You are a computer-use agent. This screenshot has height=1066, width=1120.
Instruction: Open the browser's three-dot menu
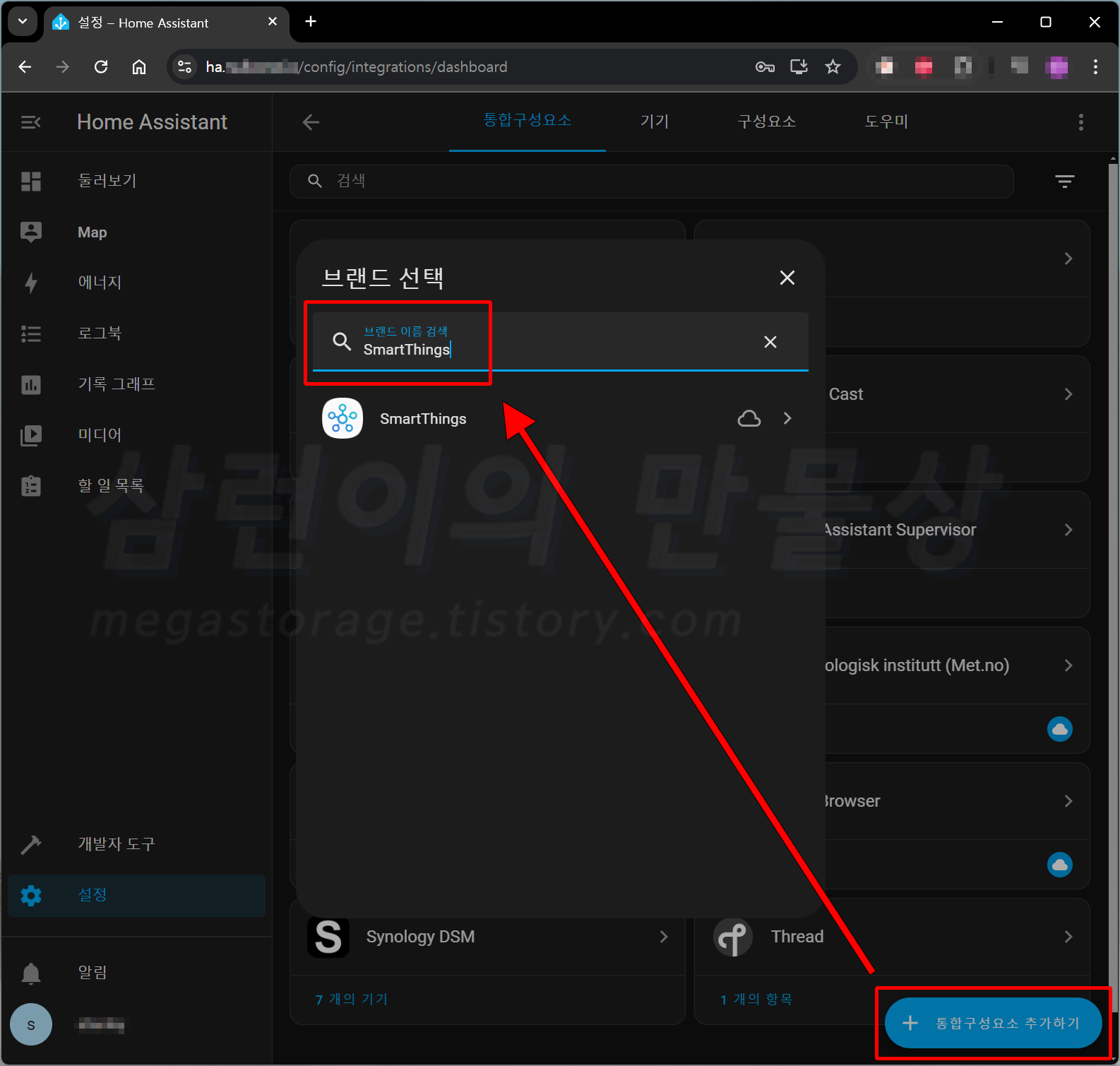click(x=1095, y=66)
